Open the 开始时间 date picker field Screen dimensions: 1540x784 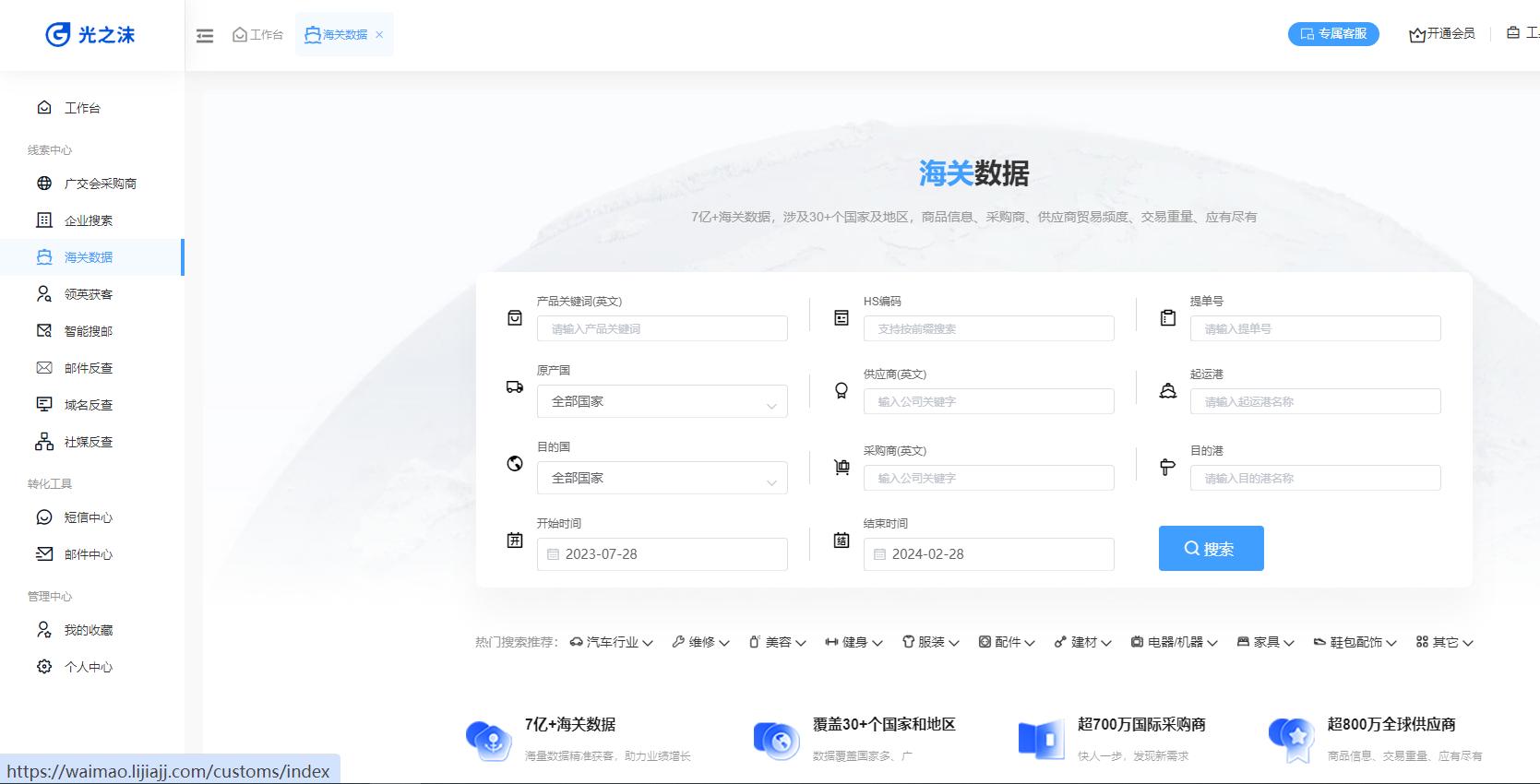662,554
